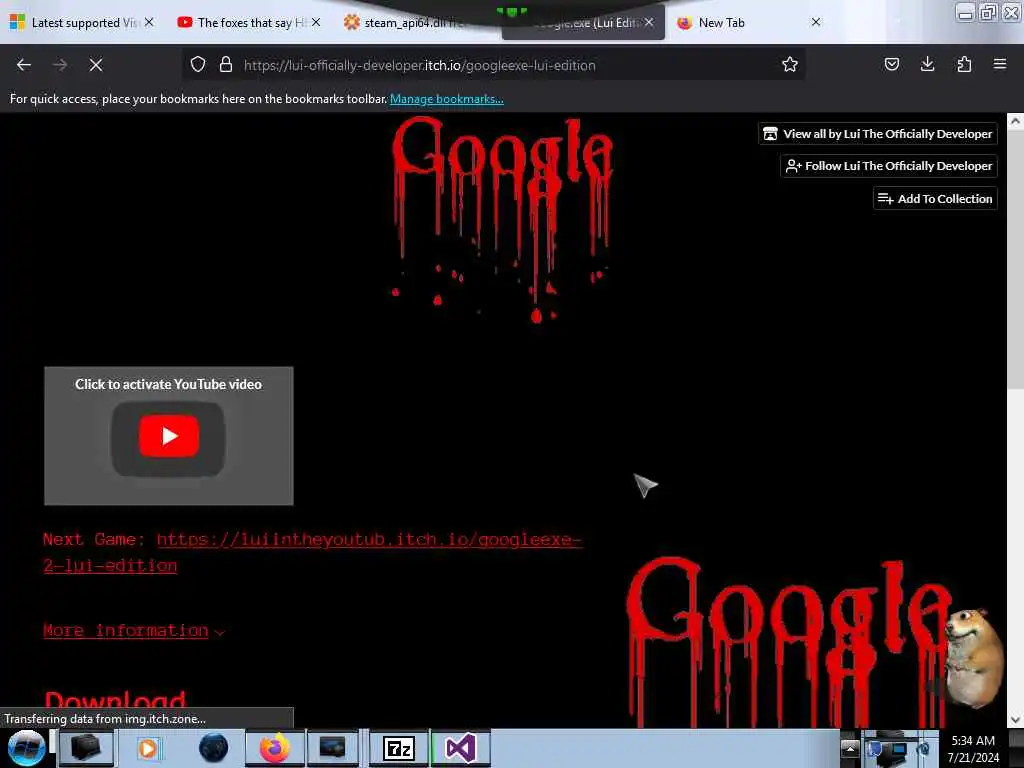Click the dripping Google logo header
This screenshot has width=1024, height=768.
point(502,219)
